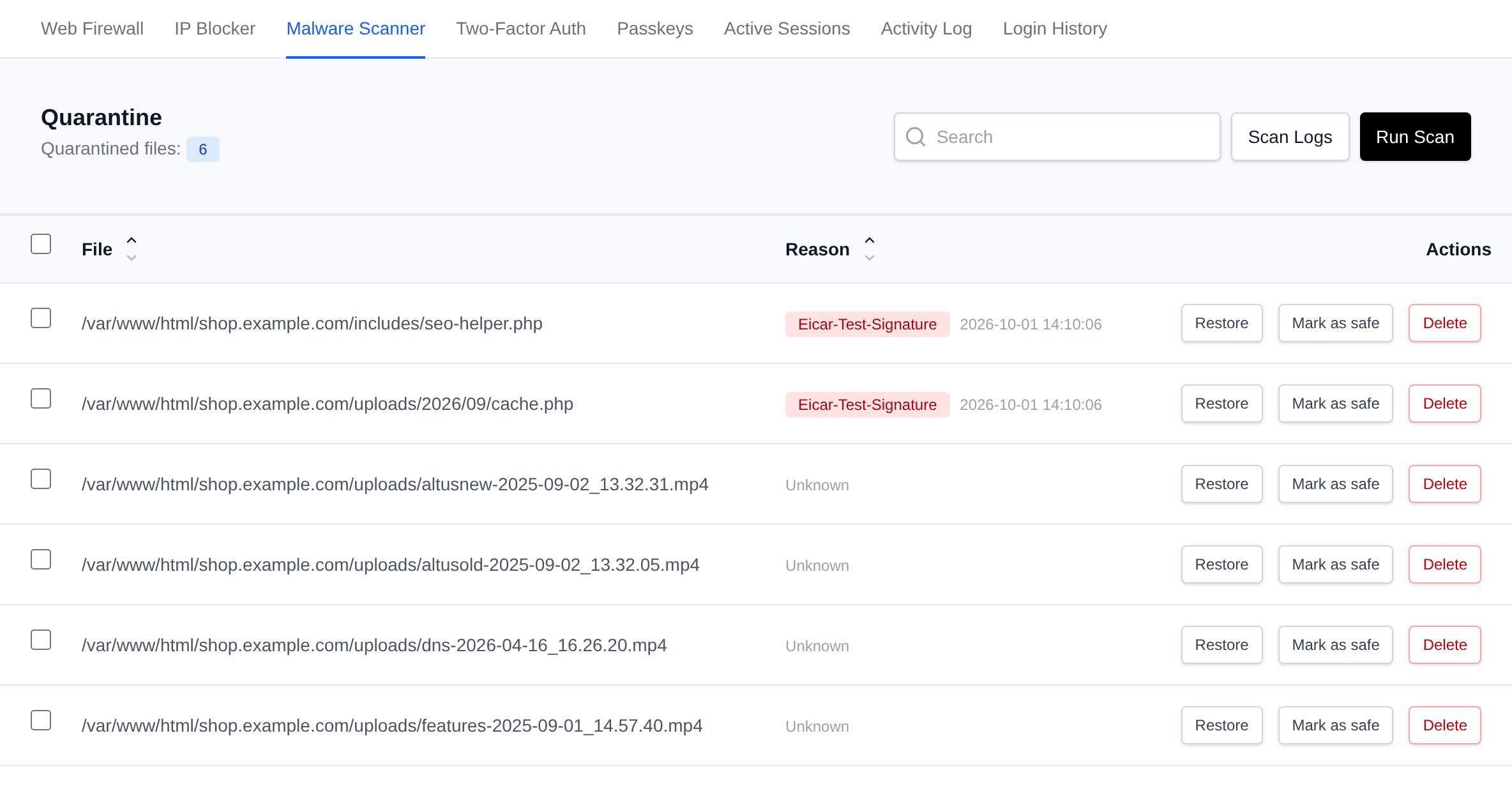Mark cache.php as safe
The height and width of the screenshot is (807, 1512).
[x=1335, y=403]
